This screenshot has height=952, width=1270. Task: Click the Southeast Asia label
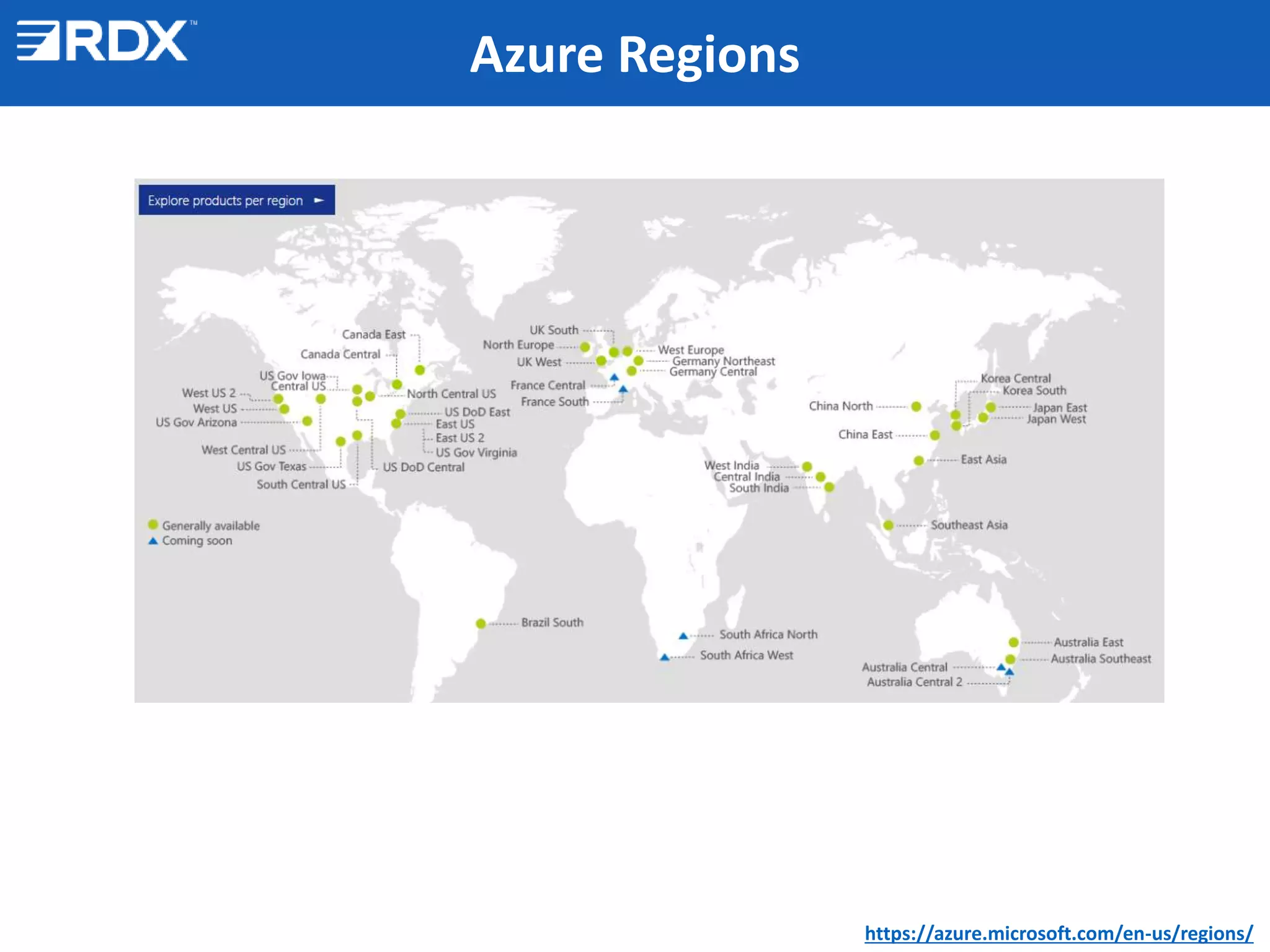point(969,525)
